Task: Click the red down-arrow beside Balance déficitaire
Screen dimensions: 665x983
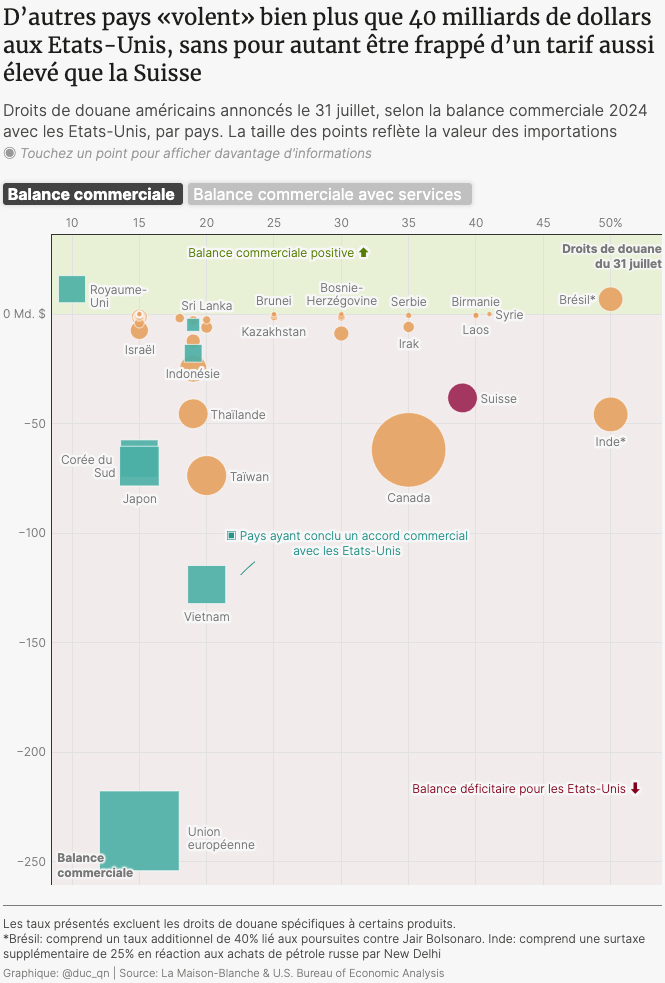Action: click(x=635, y=789)
